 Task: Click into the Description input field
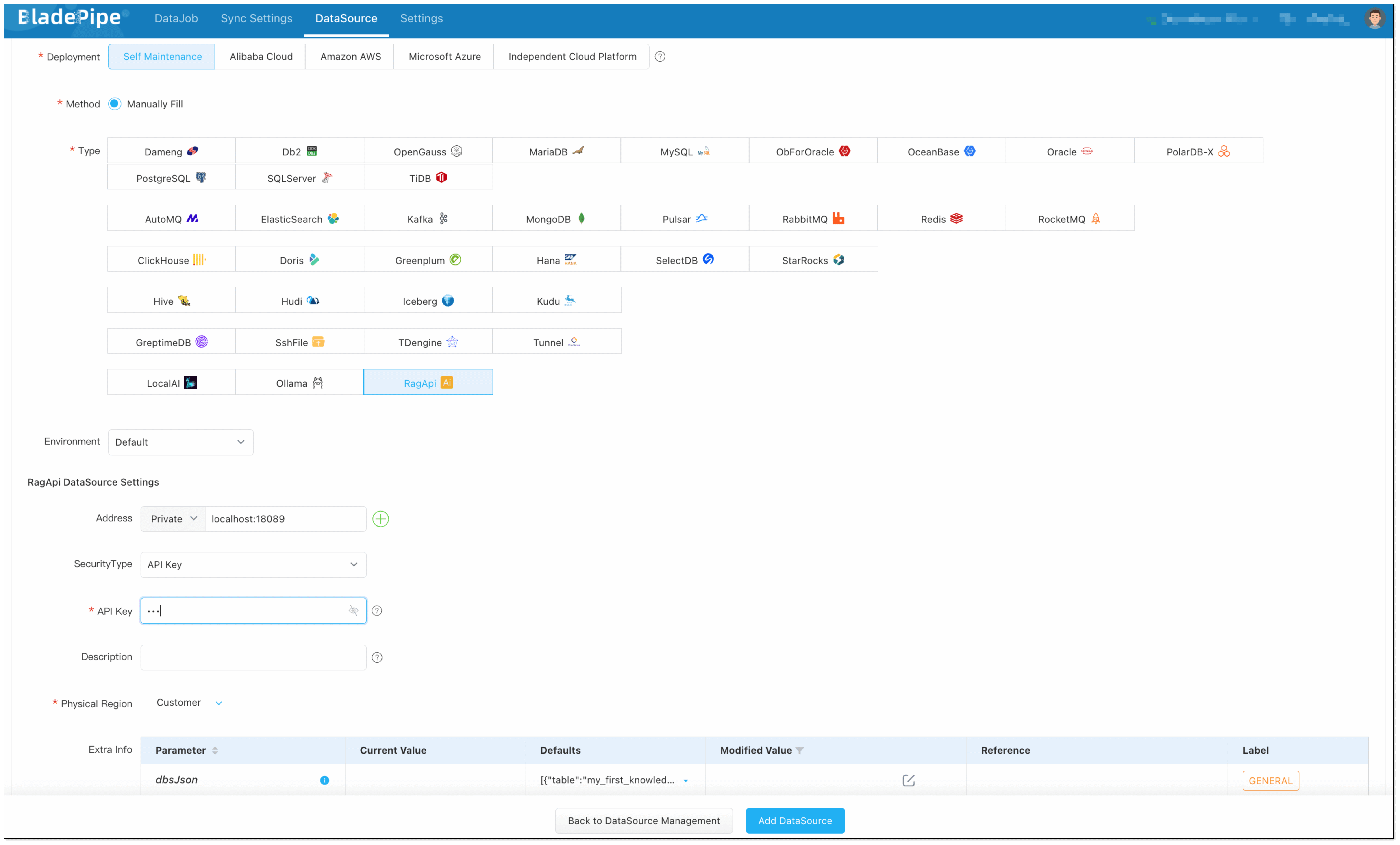click(x=253, y=658)
